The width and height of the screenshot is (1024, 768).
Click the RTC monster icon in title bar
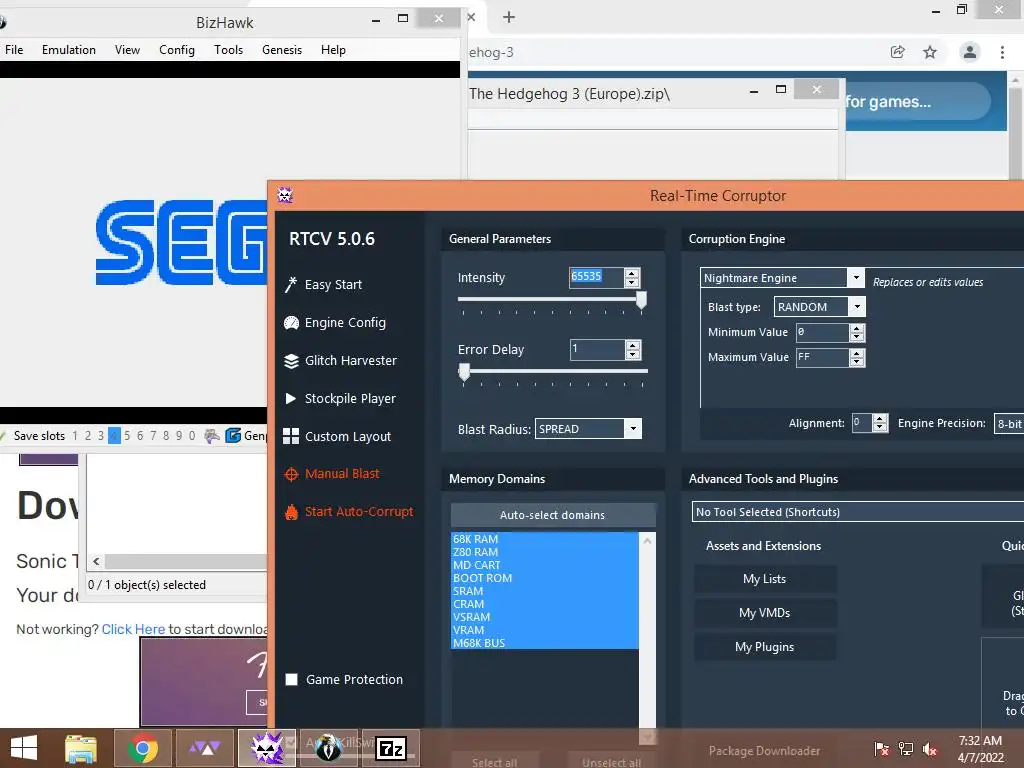(285, 195)
